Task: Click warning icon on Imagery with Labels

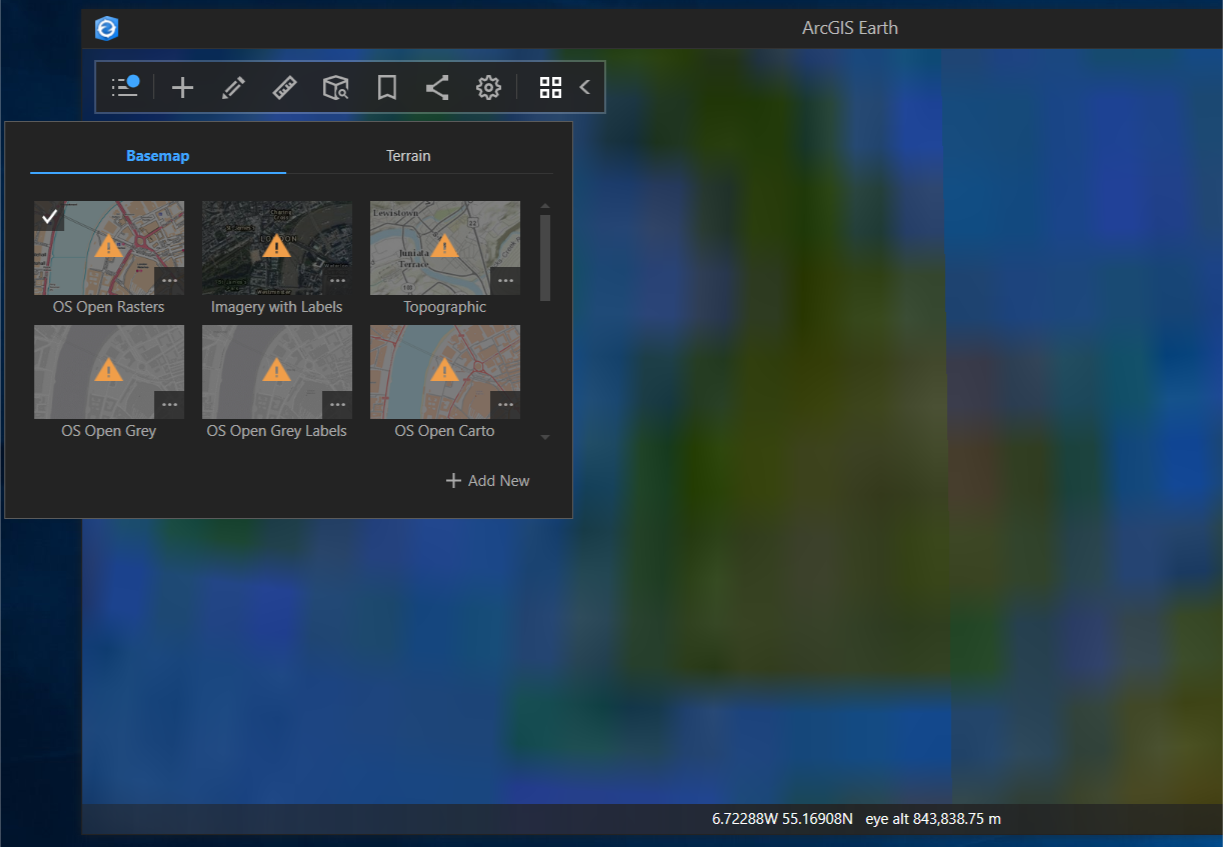Action: [x=277, y=245]
